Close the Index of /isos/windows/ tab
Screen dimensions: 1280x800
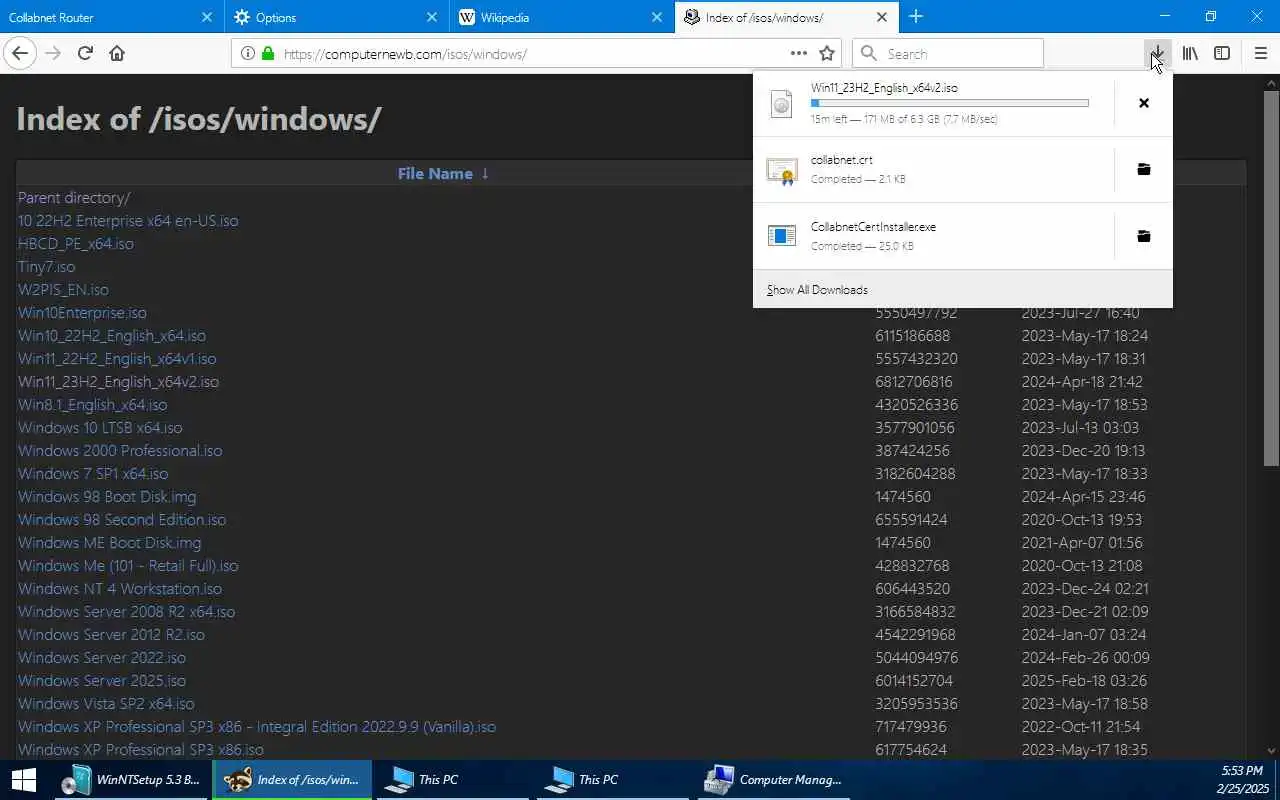882,17
